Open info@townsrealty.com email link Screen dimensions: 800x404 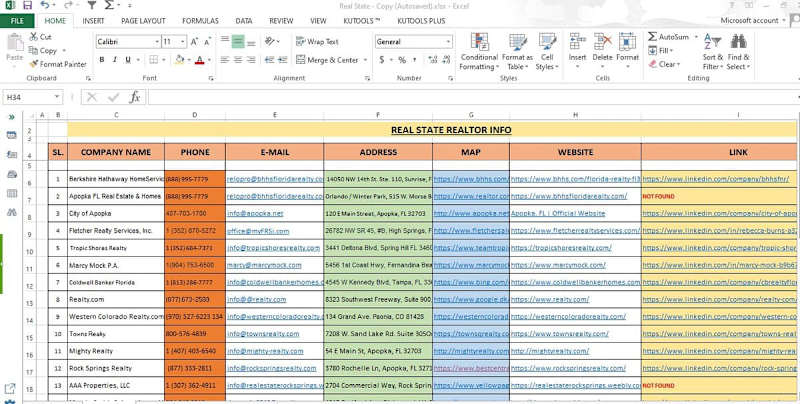pyautogui.click(x=263, y=334)
